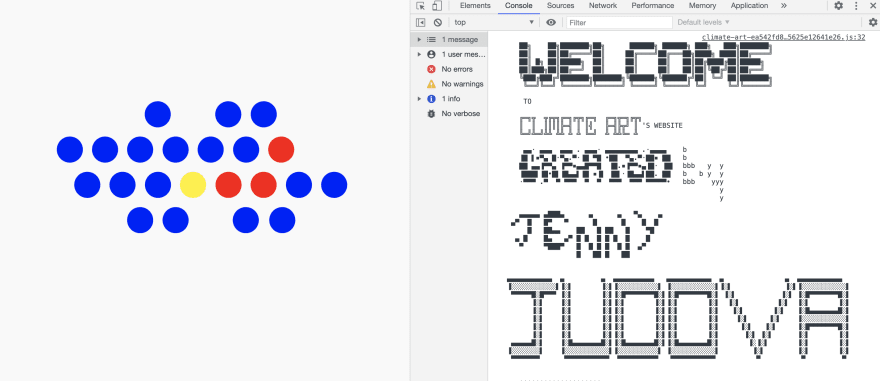Select the No errors filter row

click(449, 69)
